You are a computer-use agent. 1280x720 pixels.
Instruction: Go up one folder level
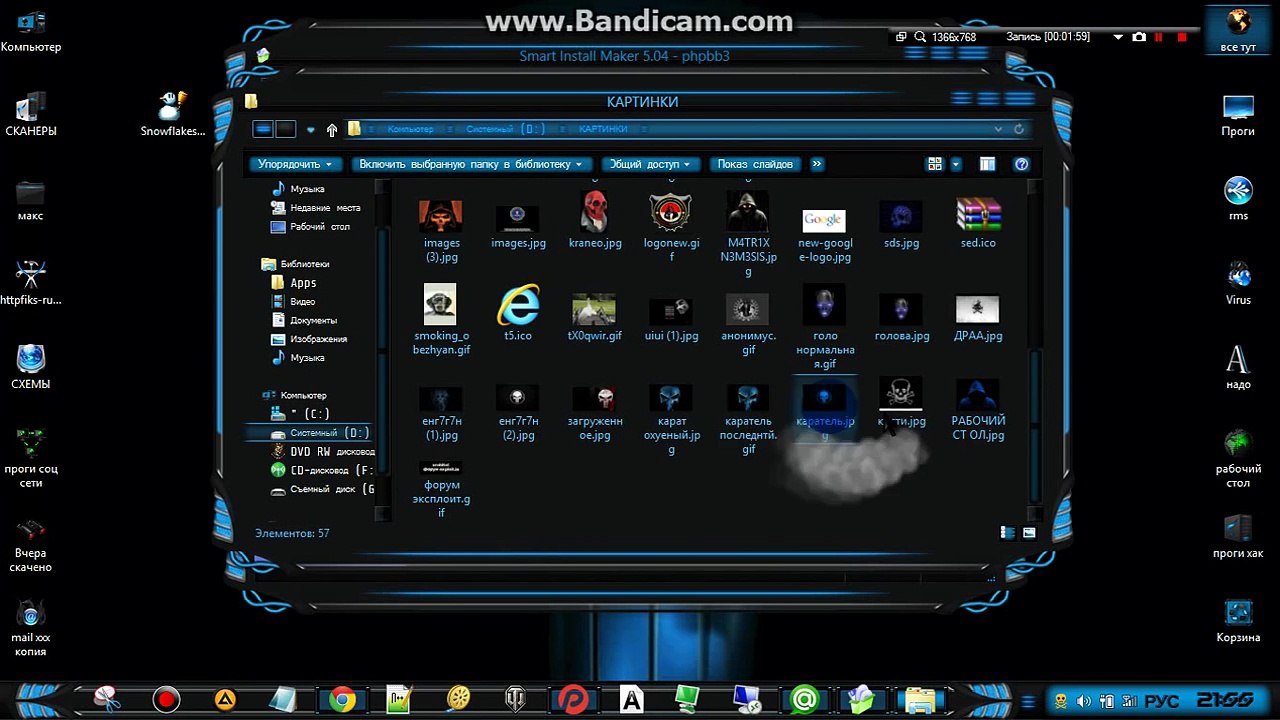[x=332, y=130]
